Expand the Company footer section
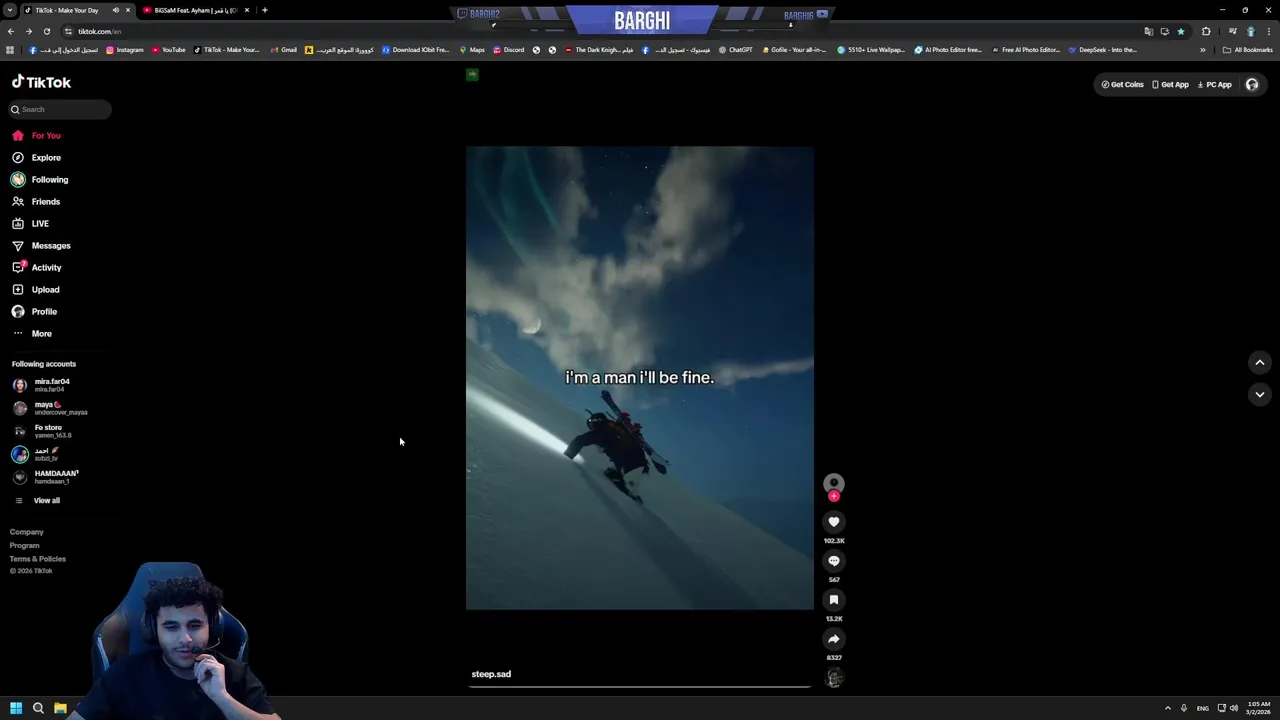Screen dimensions: 1280x720 pos(27,532)
